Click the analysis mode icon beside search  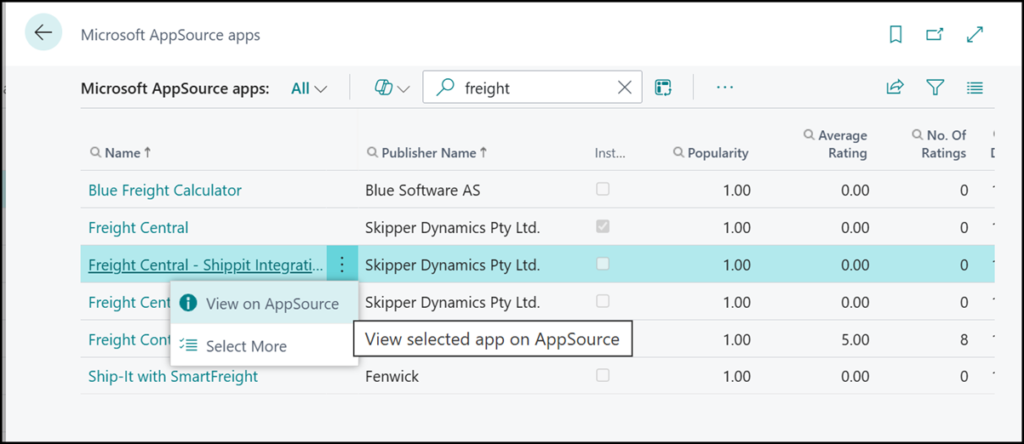(x=662, y=88)
